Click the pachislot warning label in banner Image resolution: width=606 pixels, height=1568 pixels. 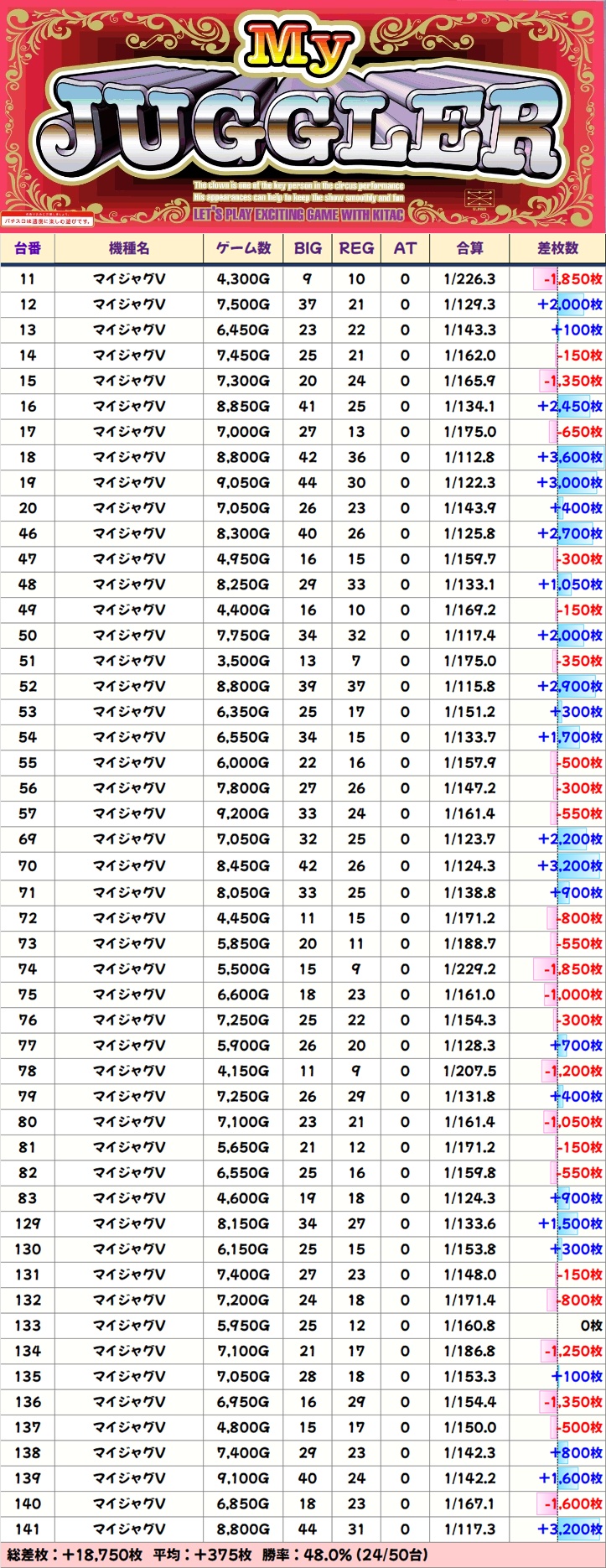[47, 221]
